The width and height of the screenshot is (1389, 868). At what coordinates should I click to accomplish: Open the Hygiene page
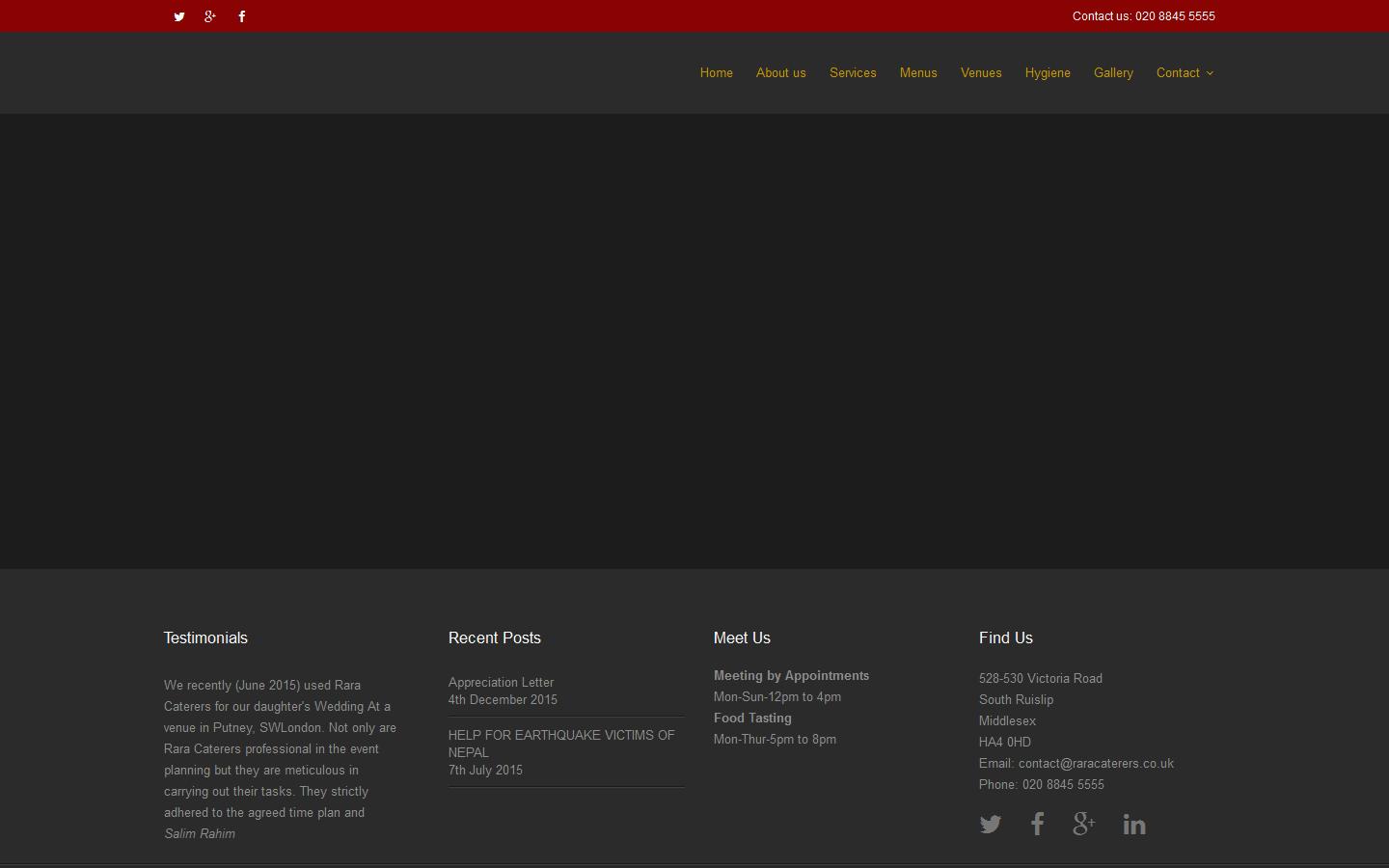point(1048,73)
